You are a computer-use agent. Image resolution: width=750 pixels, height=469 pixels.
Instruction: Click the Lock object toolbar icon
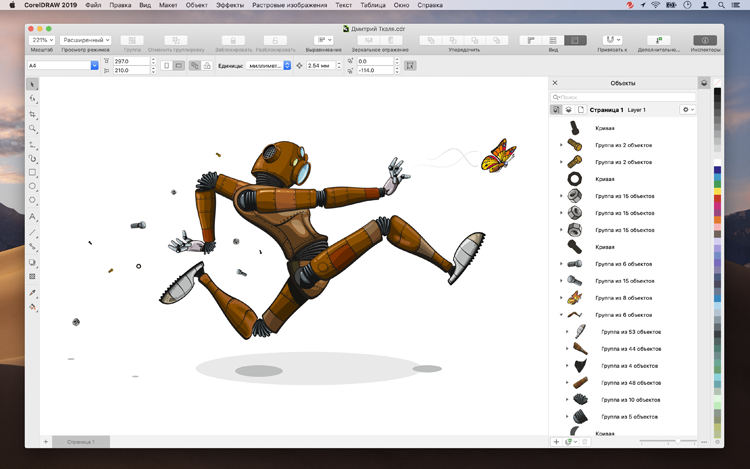click(x=233, y=41)
